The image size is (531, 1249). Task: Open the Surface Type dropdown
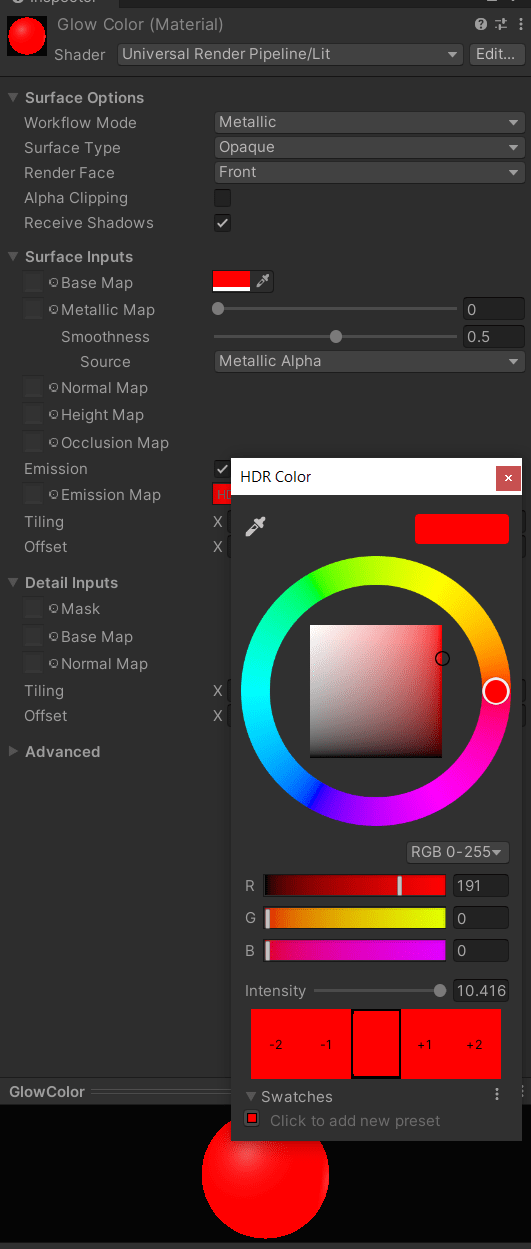(370, 147)
